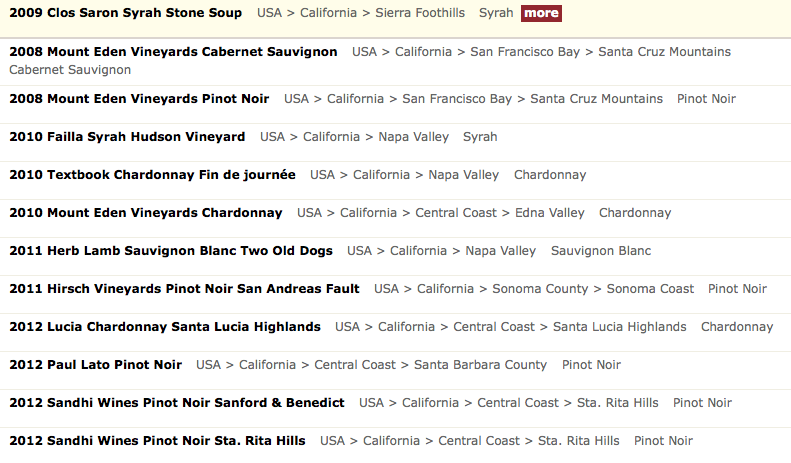Viewport: 791px width, 463px height.
Task: Select 2012 Sandhi Pinot Noir Sta. Rita Hills
Action: point(157,441)
